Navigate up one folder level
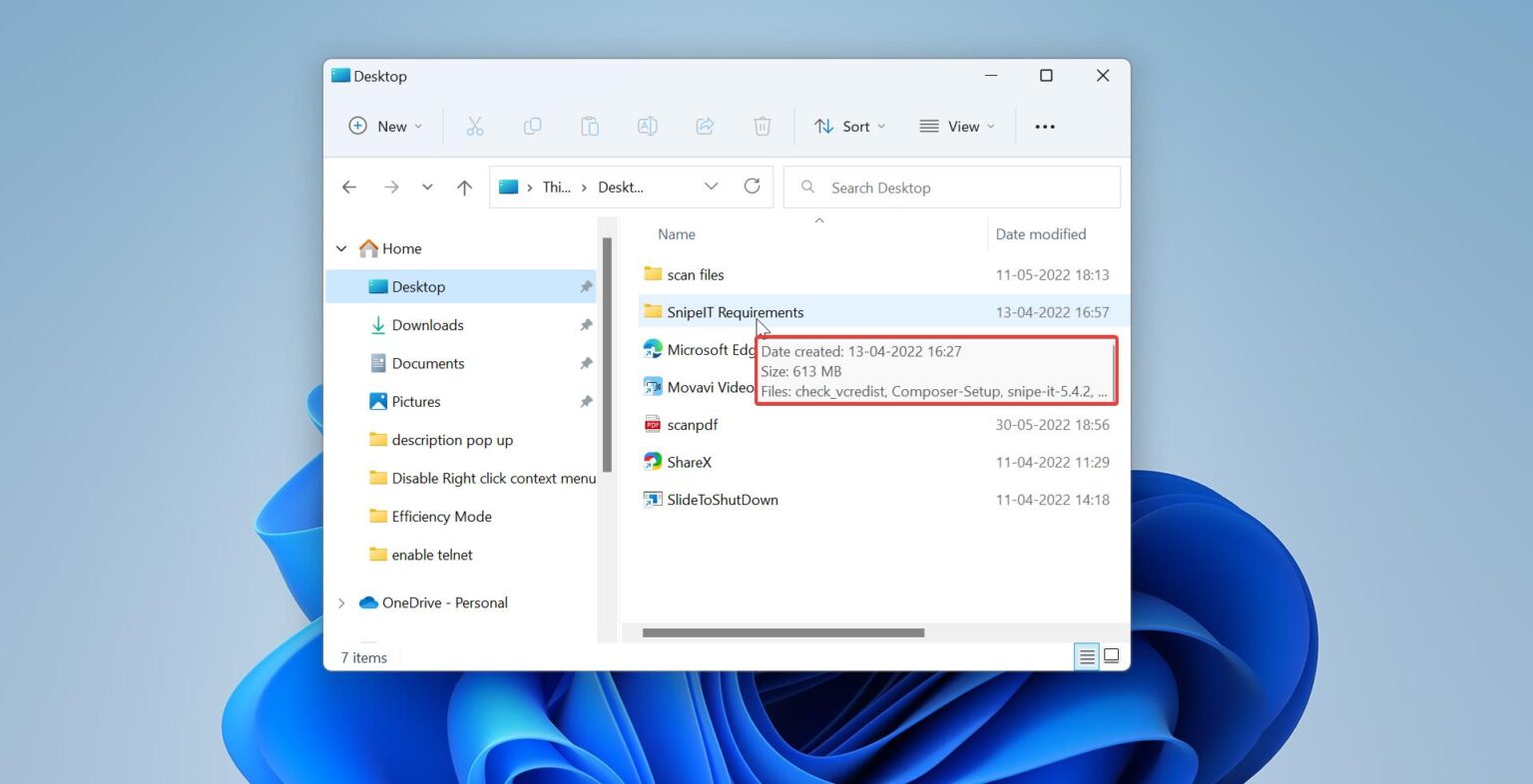1533x784 pixels. point(464,187)
